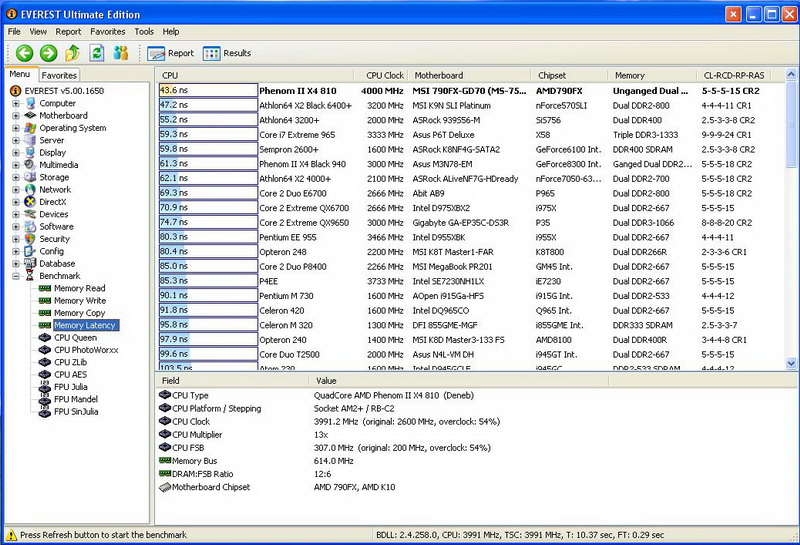Click the results list scroll-down arrow
Viewport: 800px width, 545px height.
[791, 363]
